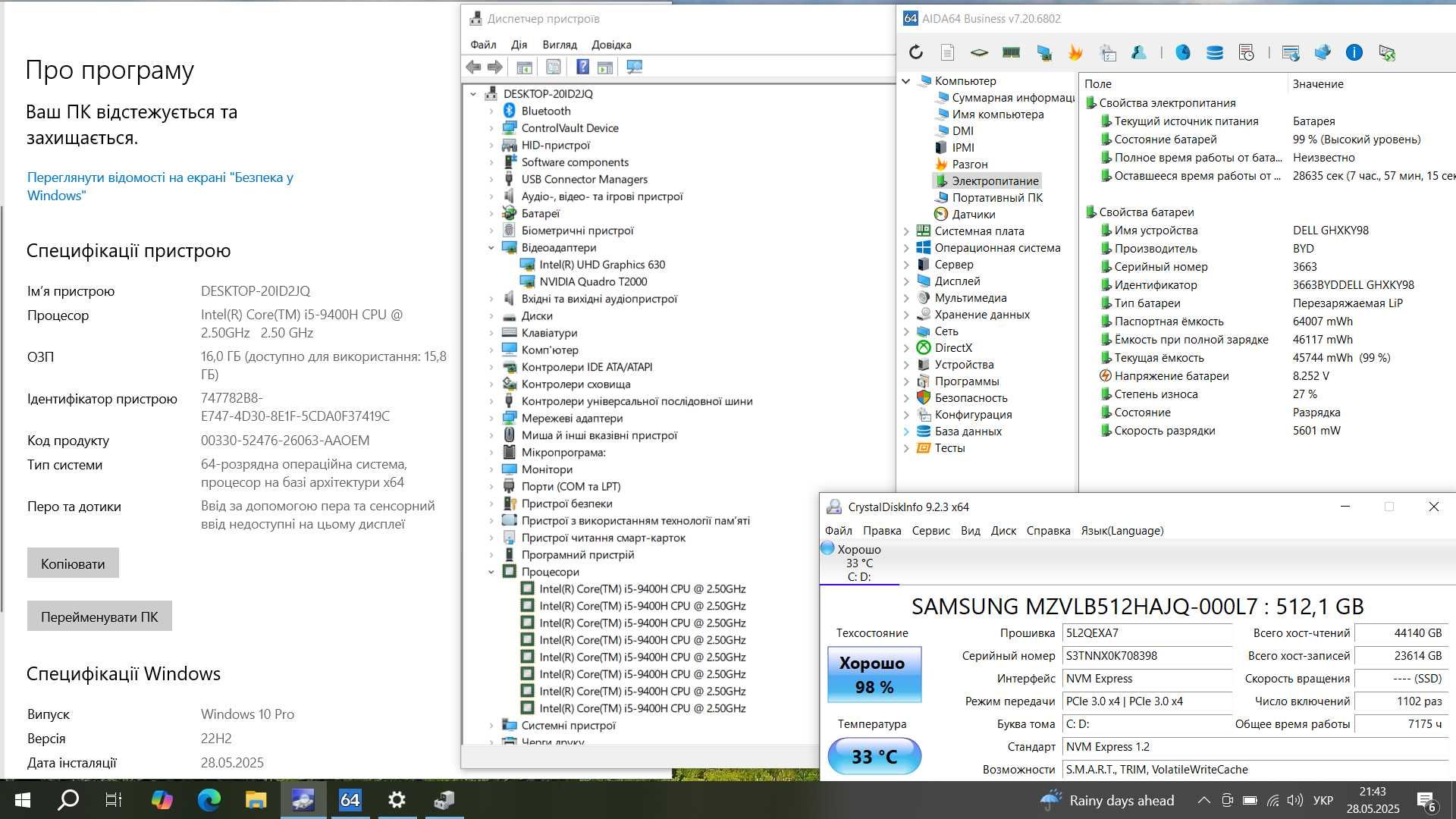Expand the Дисплей node in AIDA64
This screenshot has height=819, width=1456.
[x=906, y=281]
